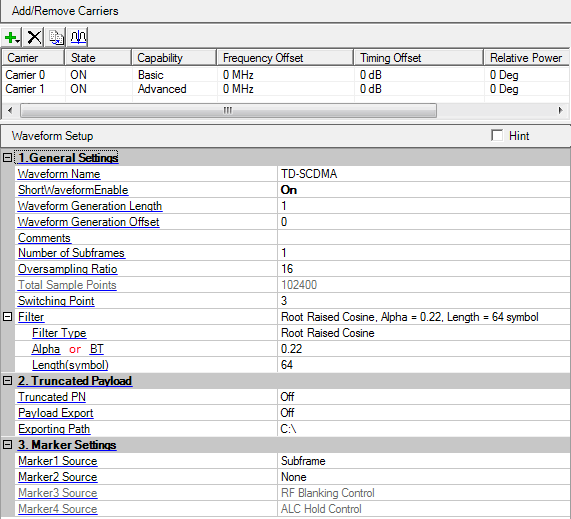Click the carrier table horizontal scrollbar thumb
This screenshot has width=571, height=519.
pos(228,110)
